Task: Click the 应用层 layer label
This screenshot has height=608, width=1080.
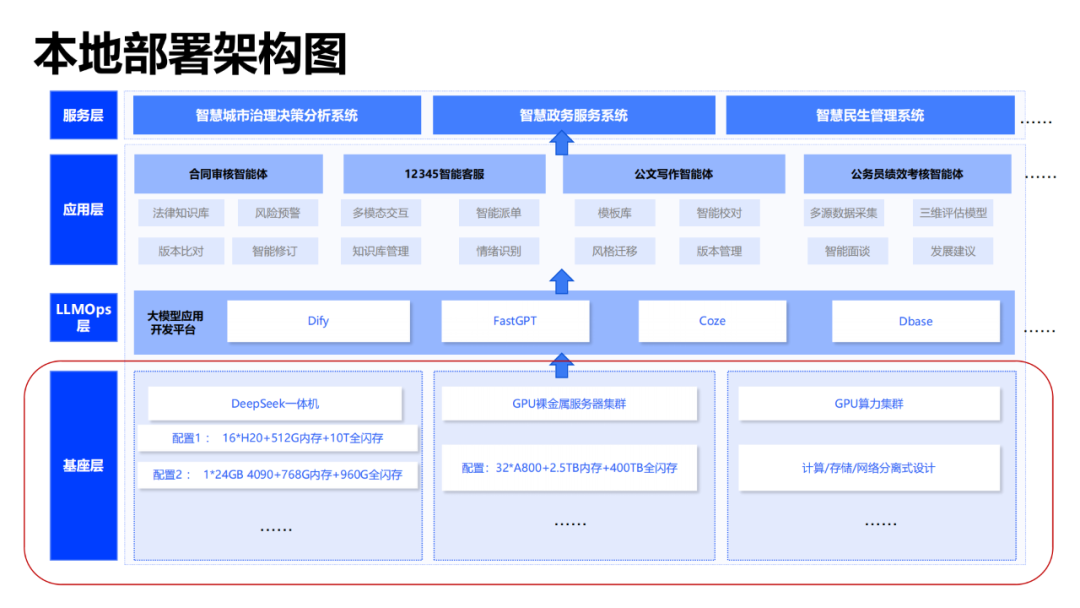Action: 83,209
